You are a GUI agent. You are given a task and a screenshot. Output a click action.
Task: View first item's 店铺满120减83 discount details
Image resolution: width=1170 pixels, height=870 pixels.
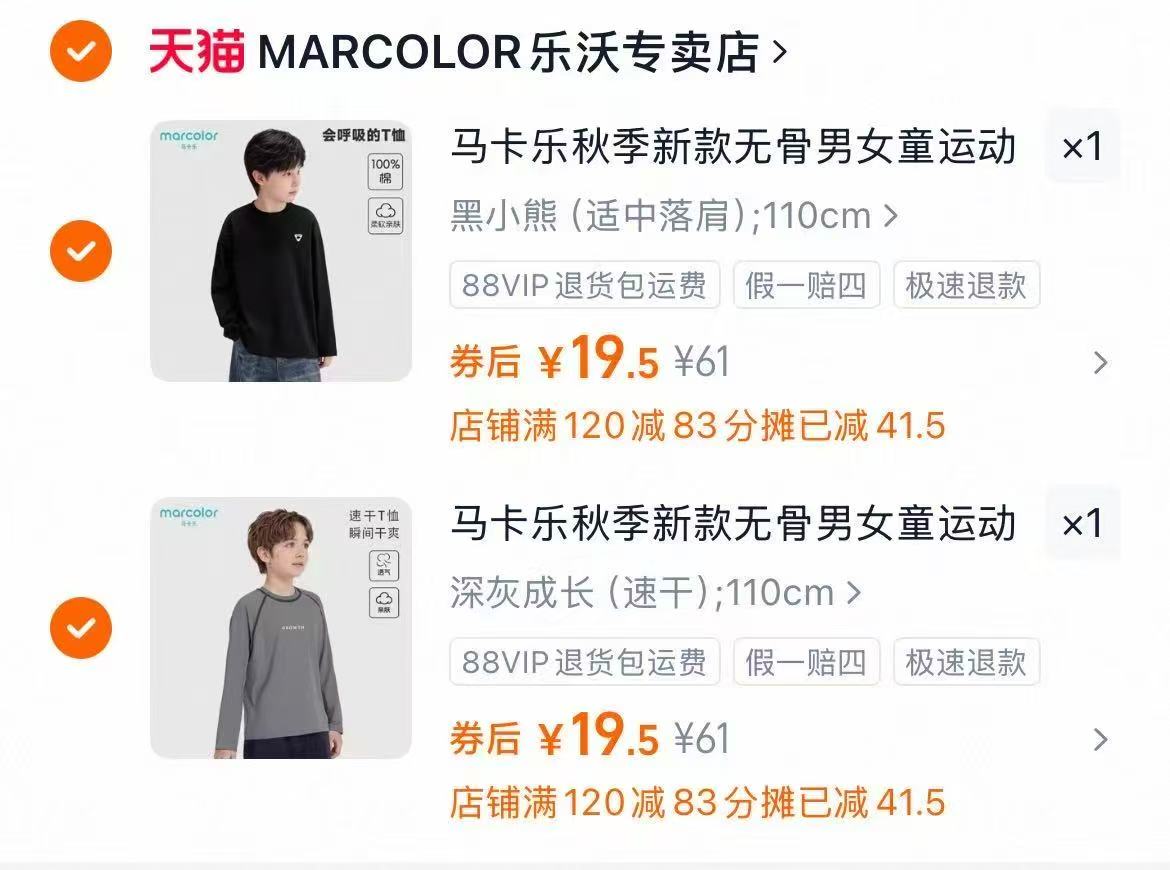click(x=698, y=426)
